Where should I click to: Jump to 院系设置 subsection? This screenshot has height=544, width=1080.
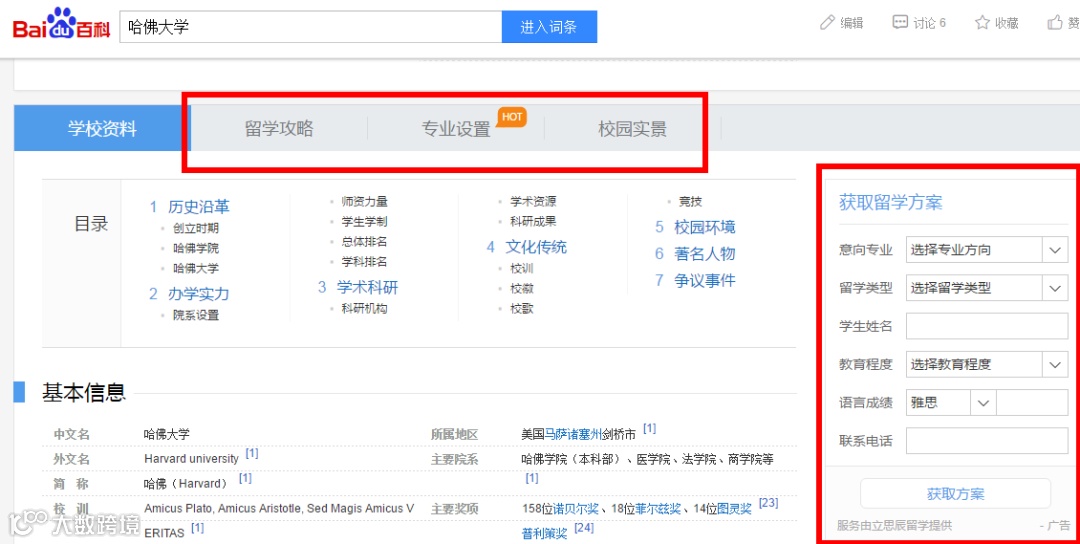196,315
